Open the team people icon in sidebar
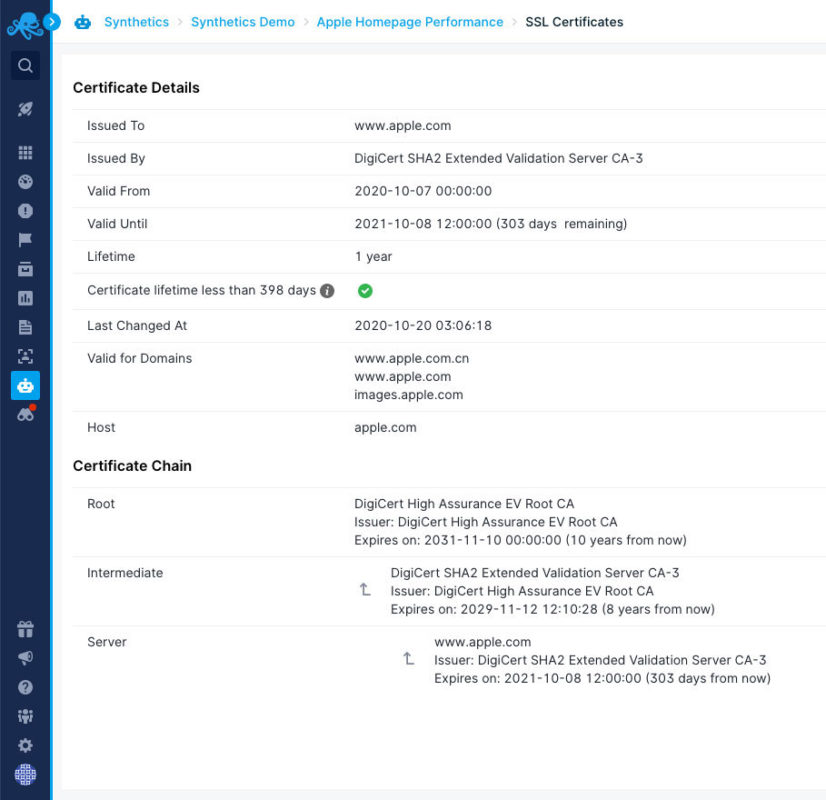Image resolution: width=826 pixels, height=800 pixels. coord(25,716)
